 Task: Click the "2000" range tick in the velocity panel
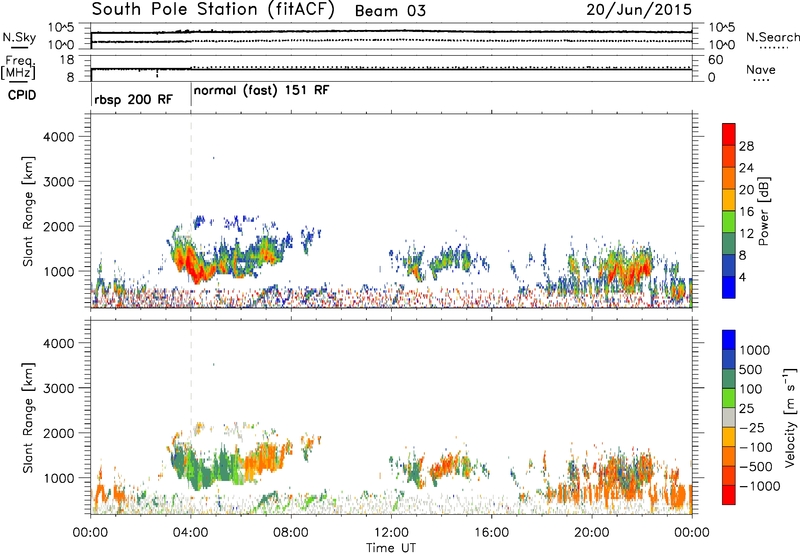tap(58, 433)
